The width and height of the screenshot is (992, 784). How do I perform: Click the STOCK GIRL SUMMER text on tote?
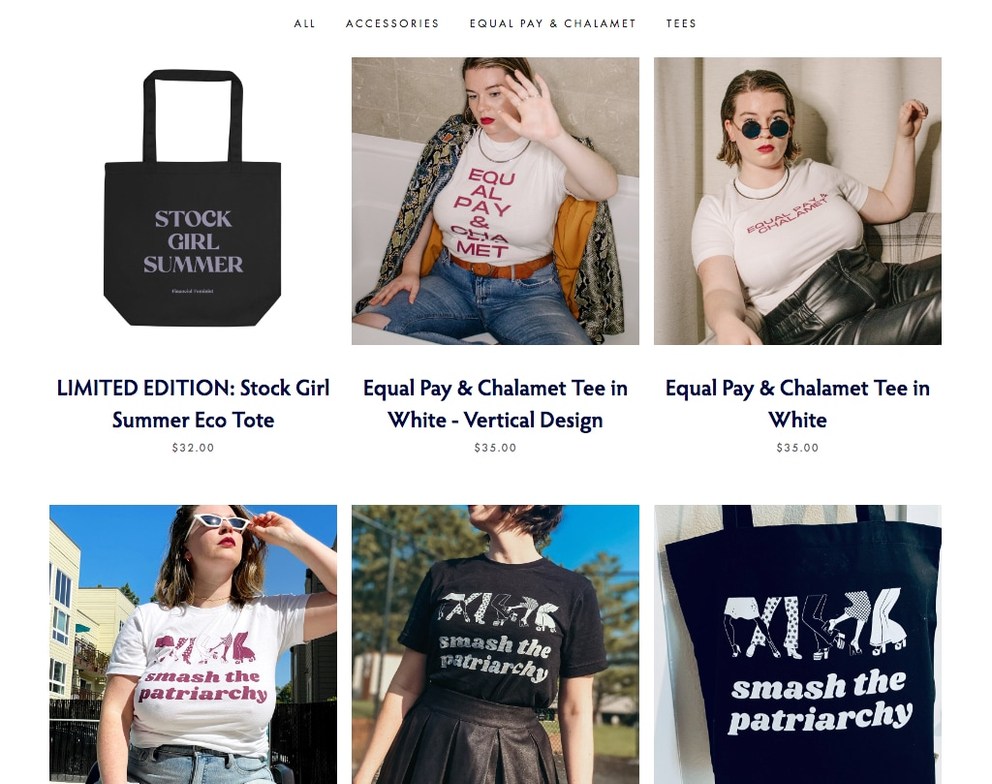(193, 242)
